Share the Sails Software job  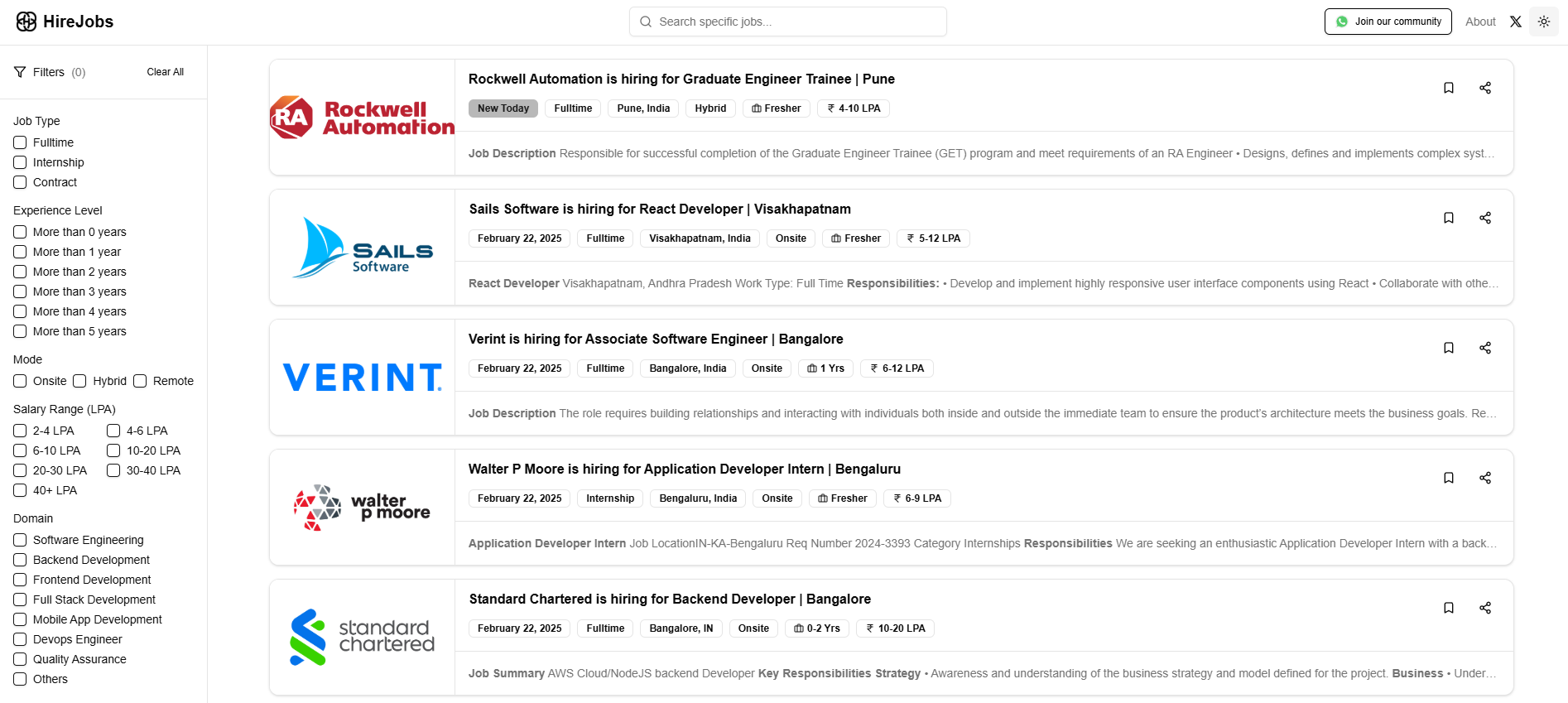(x=1485, y=218)
